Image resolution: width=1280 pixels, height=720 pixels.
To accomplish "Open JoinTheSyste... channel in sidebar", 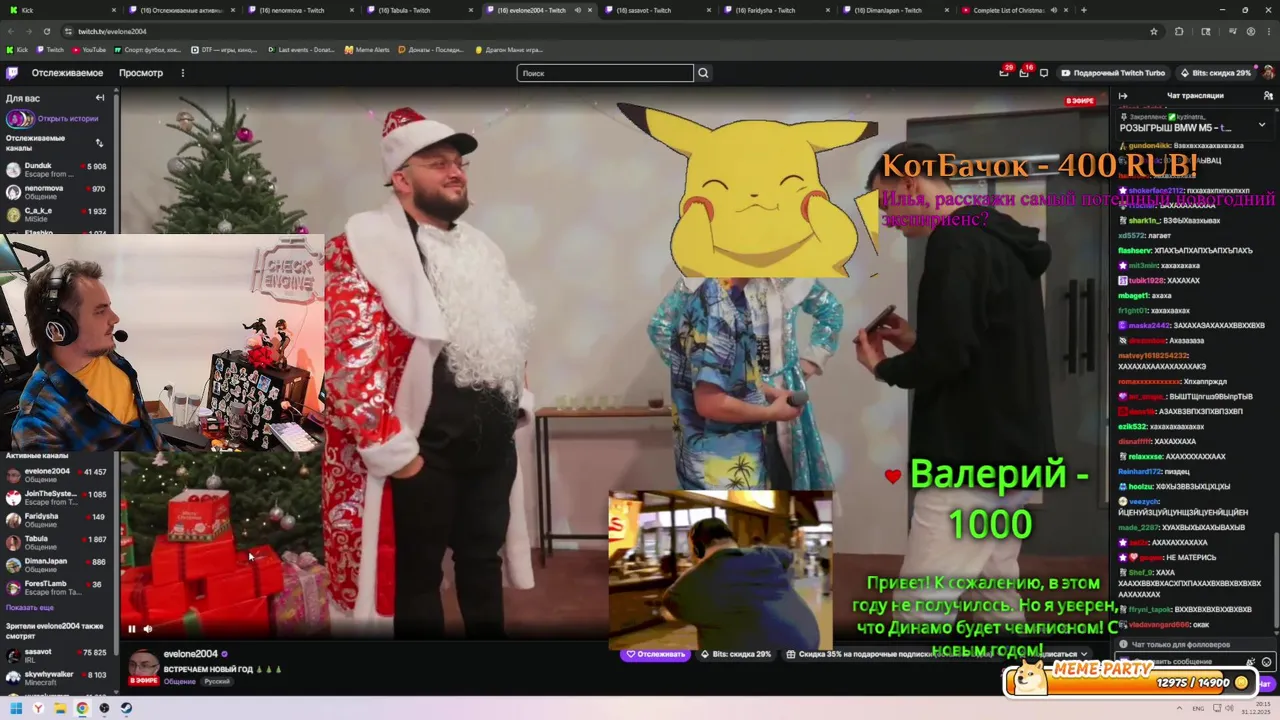I will point(56,497).
